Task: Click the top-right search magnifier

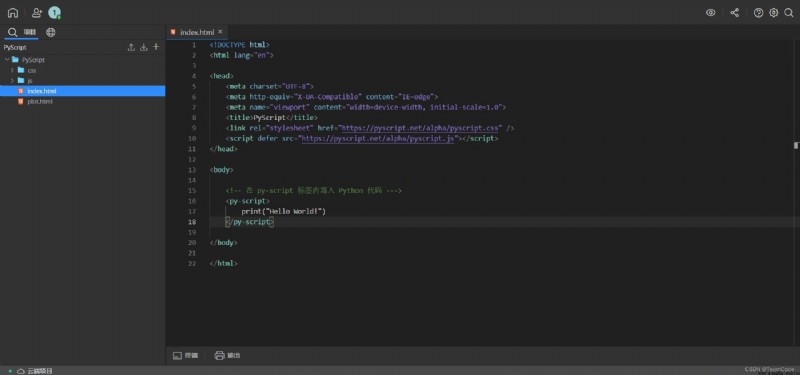Action: tap(789, 13)
